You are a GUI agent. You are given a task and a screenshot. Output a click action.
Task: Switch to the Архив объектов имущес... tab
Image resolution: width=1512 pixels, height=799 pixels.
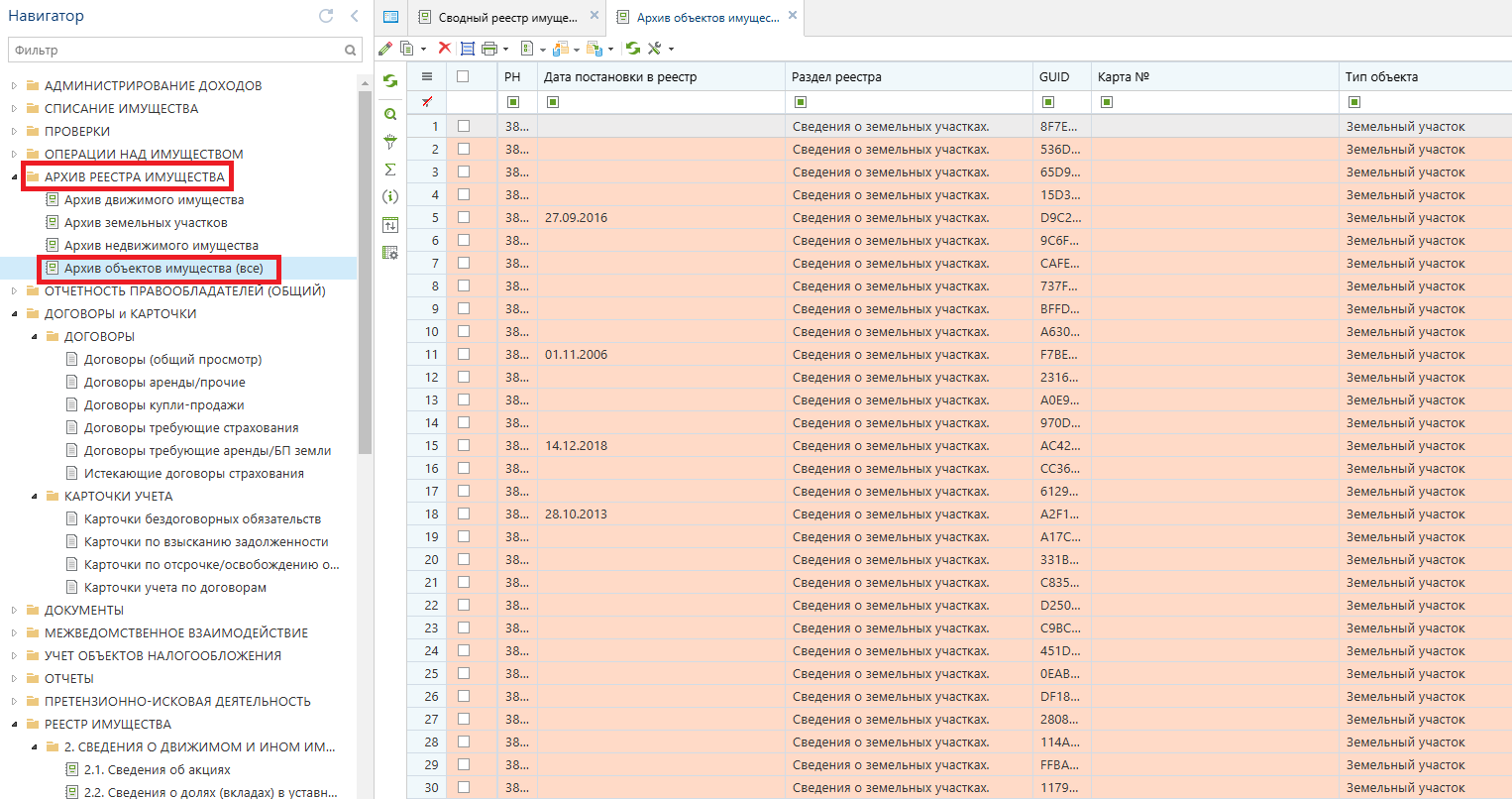click(x=707, y=17)
